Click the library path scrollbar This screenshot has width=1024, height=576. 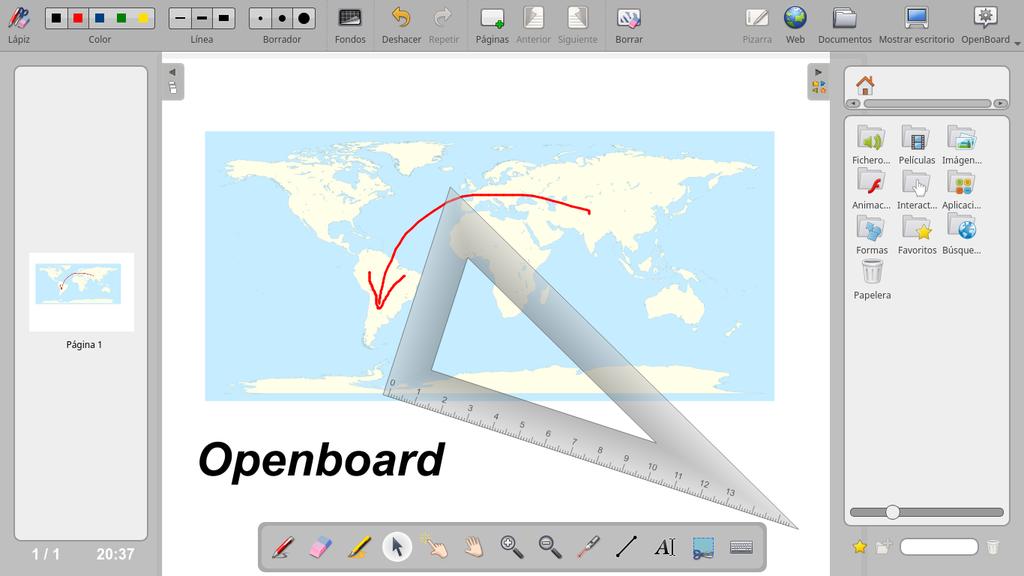(x=927, y=104)
